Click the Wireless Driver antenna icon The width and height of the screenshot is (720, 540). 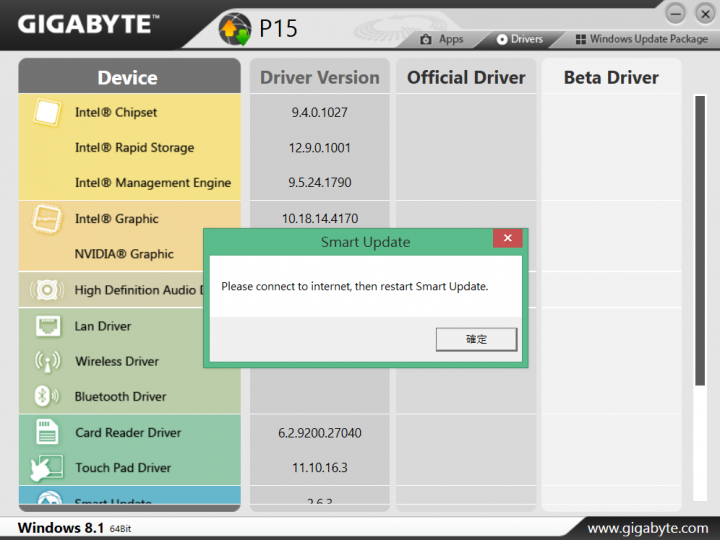click(48, 361)
